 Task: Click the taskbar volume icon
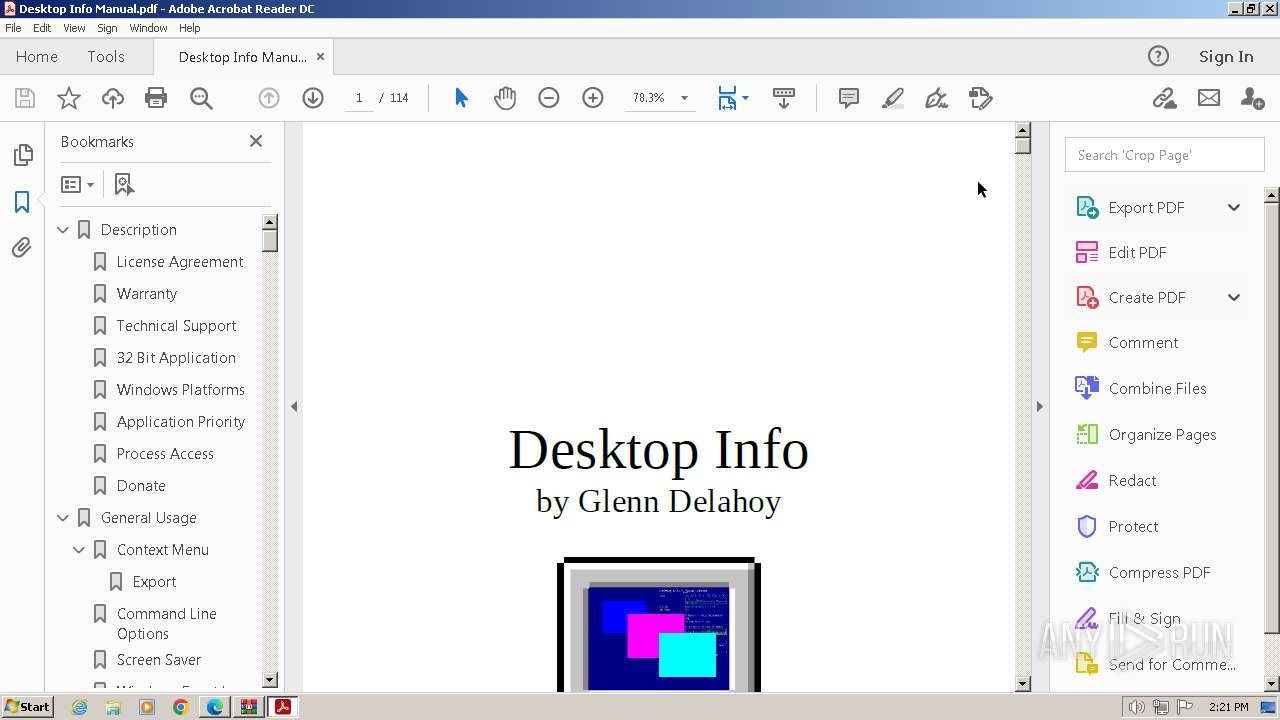(1136, 707)
